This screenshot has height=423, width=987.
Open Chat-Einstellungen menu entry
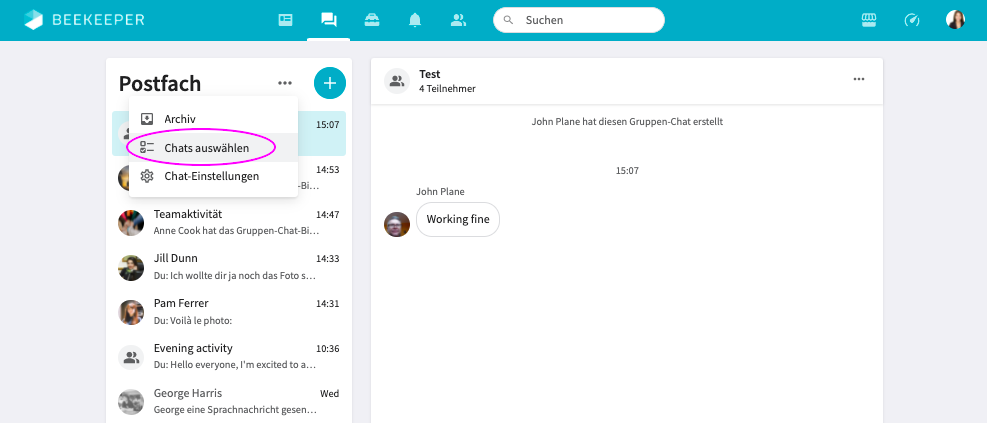[213, 176]
